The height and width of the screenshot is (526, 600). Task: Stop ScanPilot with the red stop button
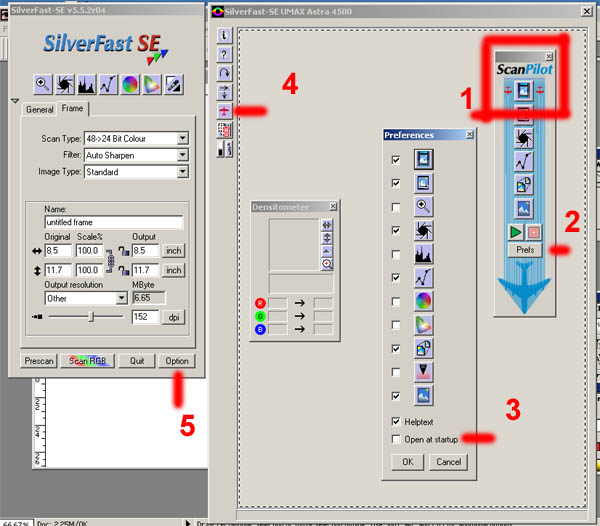coord(534,232)
